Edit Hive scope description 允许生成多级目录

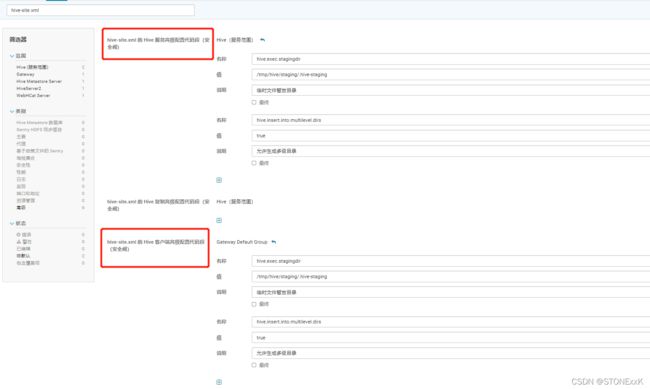pos(451,151)
